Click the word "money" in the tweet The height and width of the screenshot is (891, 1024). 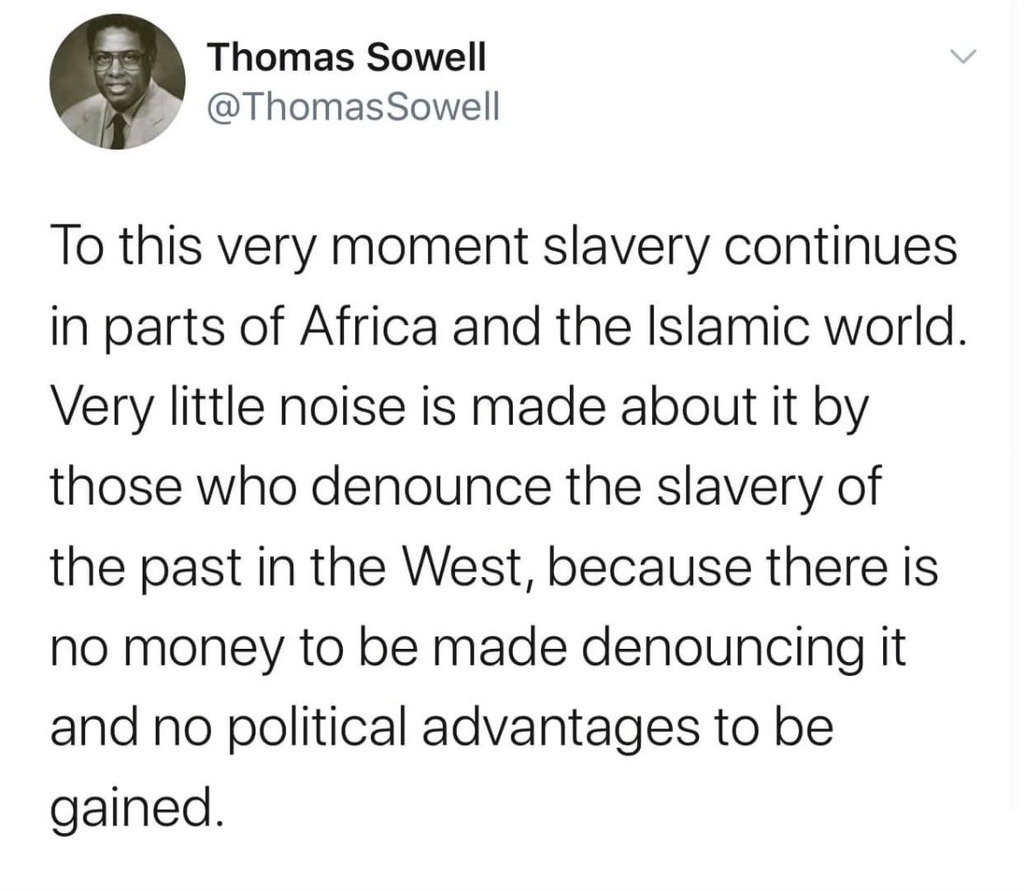(x=204, y=651)
